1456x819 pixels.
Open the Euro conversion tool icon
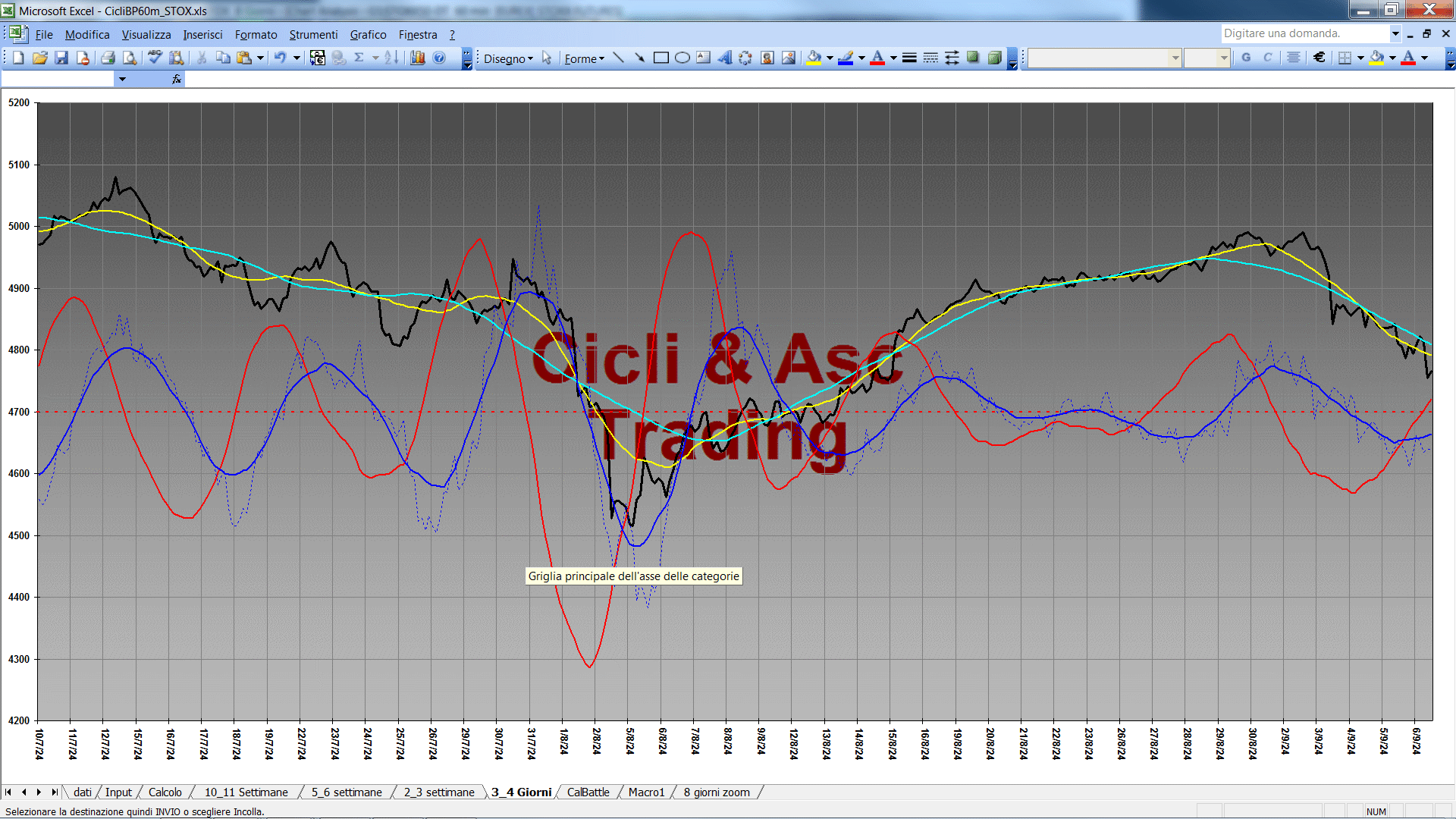coord(318,58)
